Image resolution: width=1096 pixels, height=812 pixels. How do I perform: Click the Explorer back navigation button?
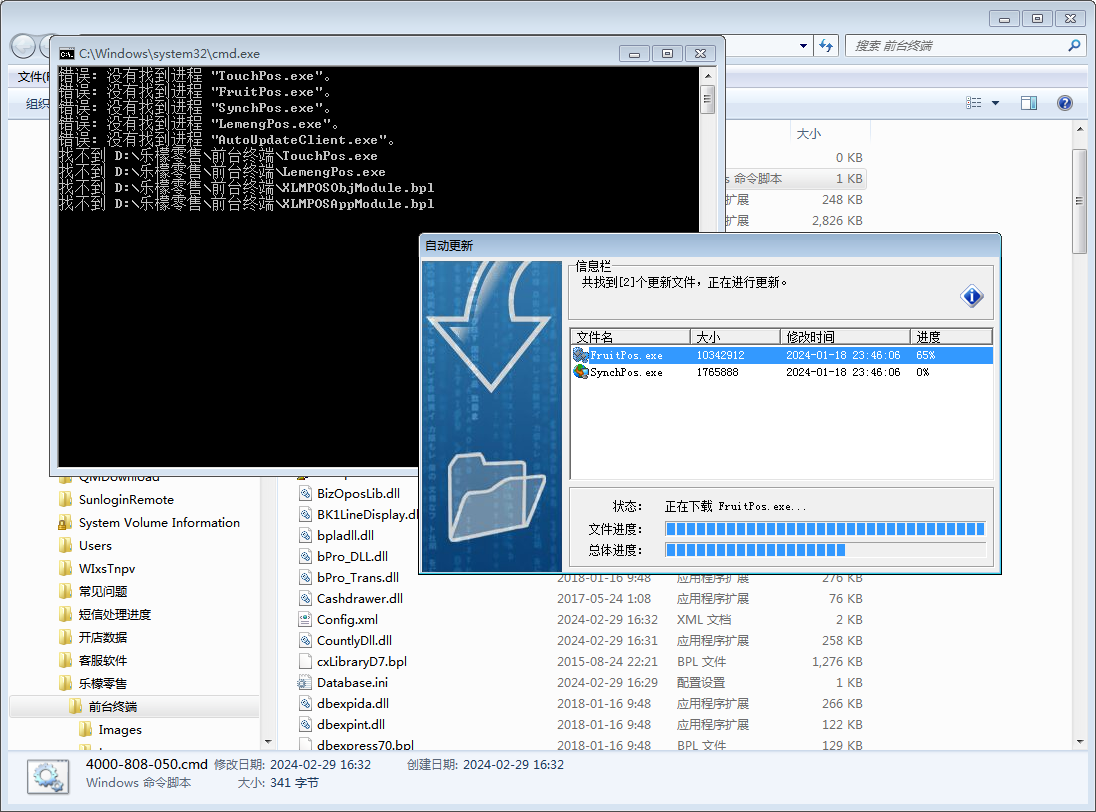click(23, 46)
